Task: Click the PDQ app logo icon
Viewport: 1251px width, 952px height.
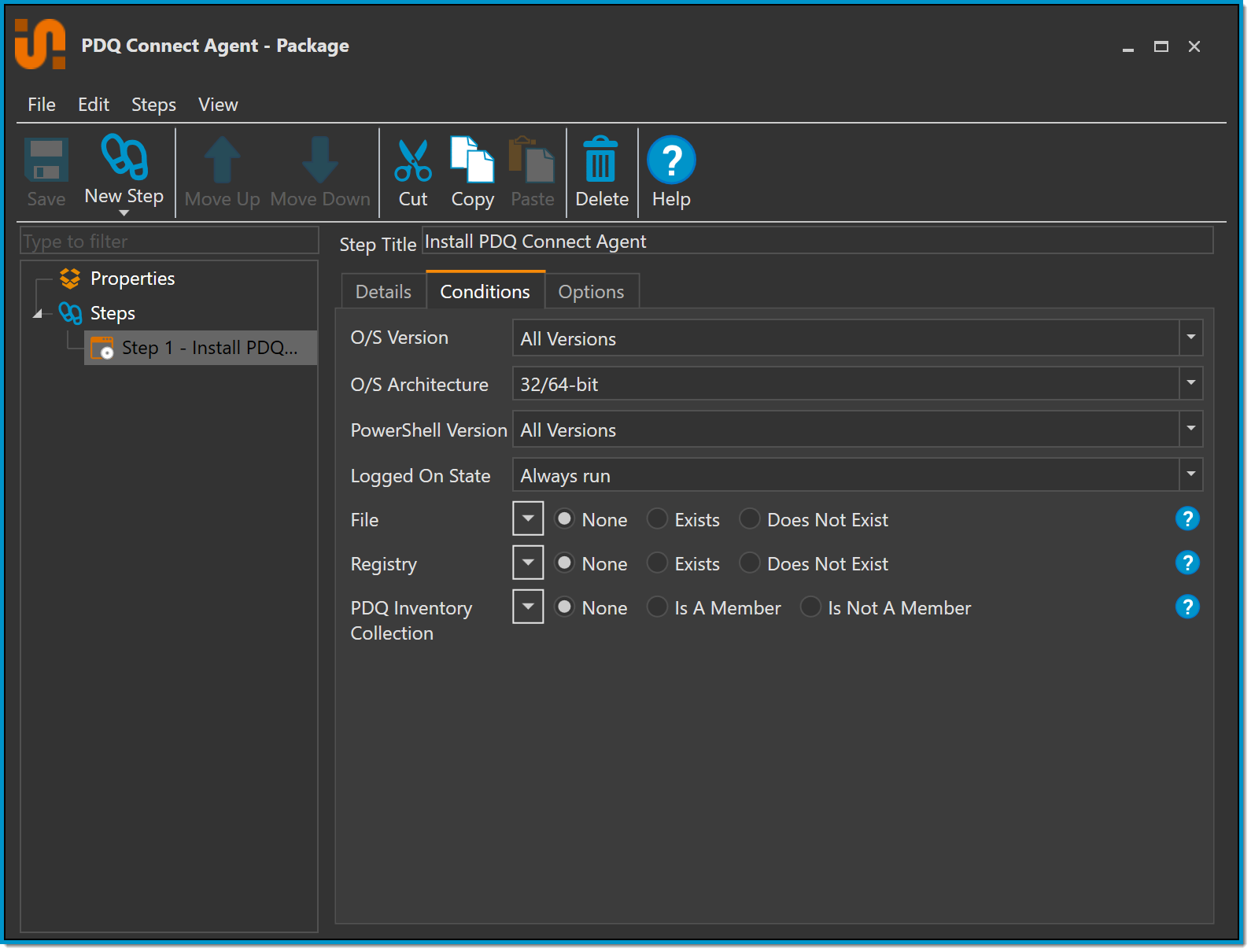Action: 40,44
